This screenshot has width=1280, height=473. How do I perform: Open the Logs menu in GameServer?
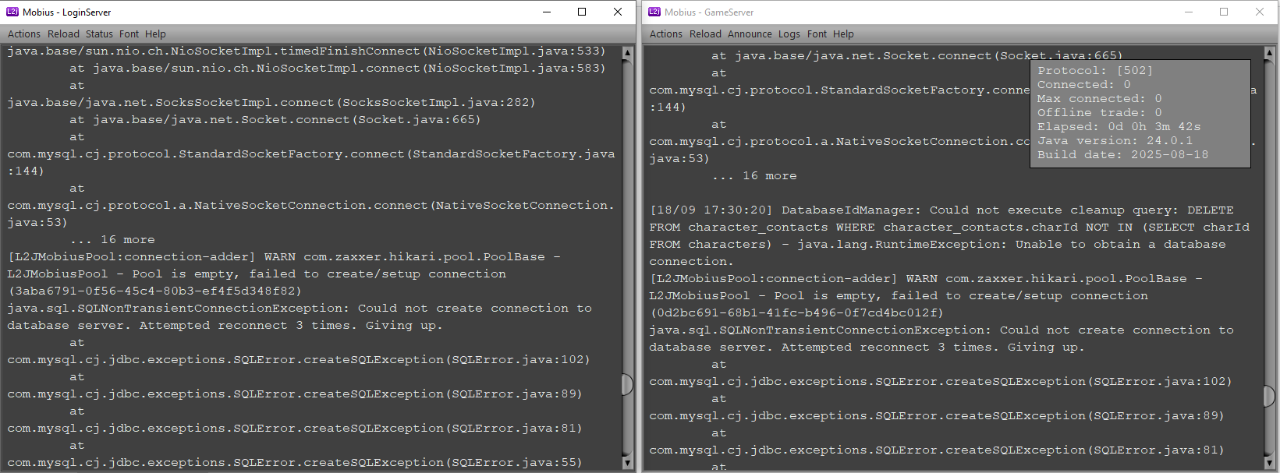pos(789,34)
